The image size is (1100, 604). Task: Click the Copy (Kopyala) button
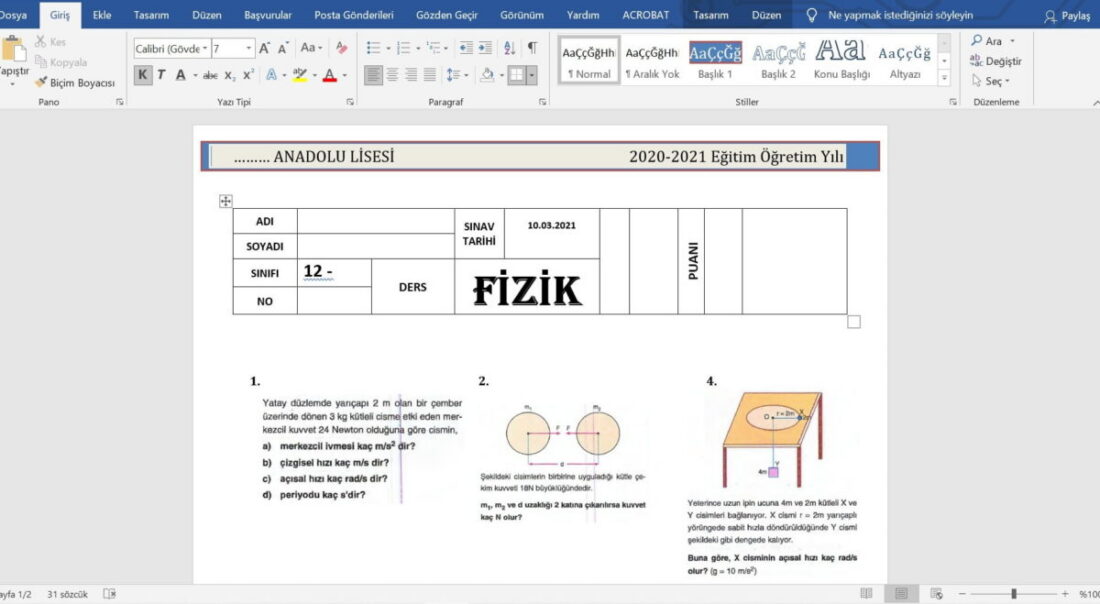coord(61,62)
